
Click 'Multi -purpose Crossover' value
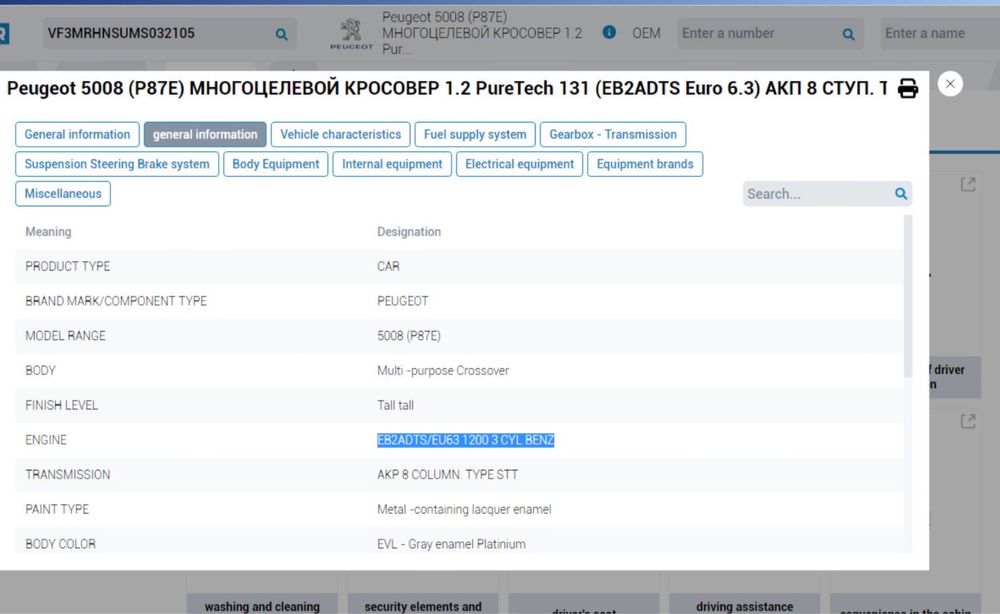pos(443,370)
